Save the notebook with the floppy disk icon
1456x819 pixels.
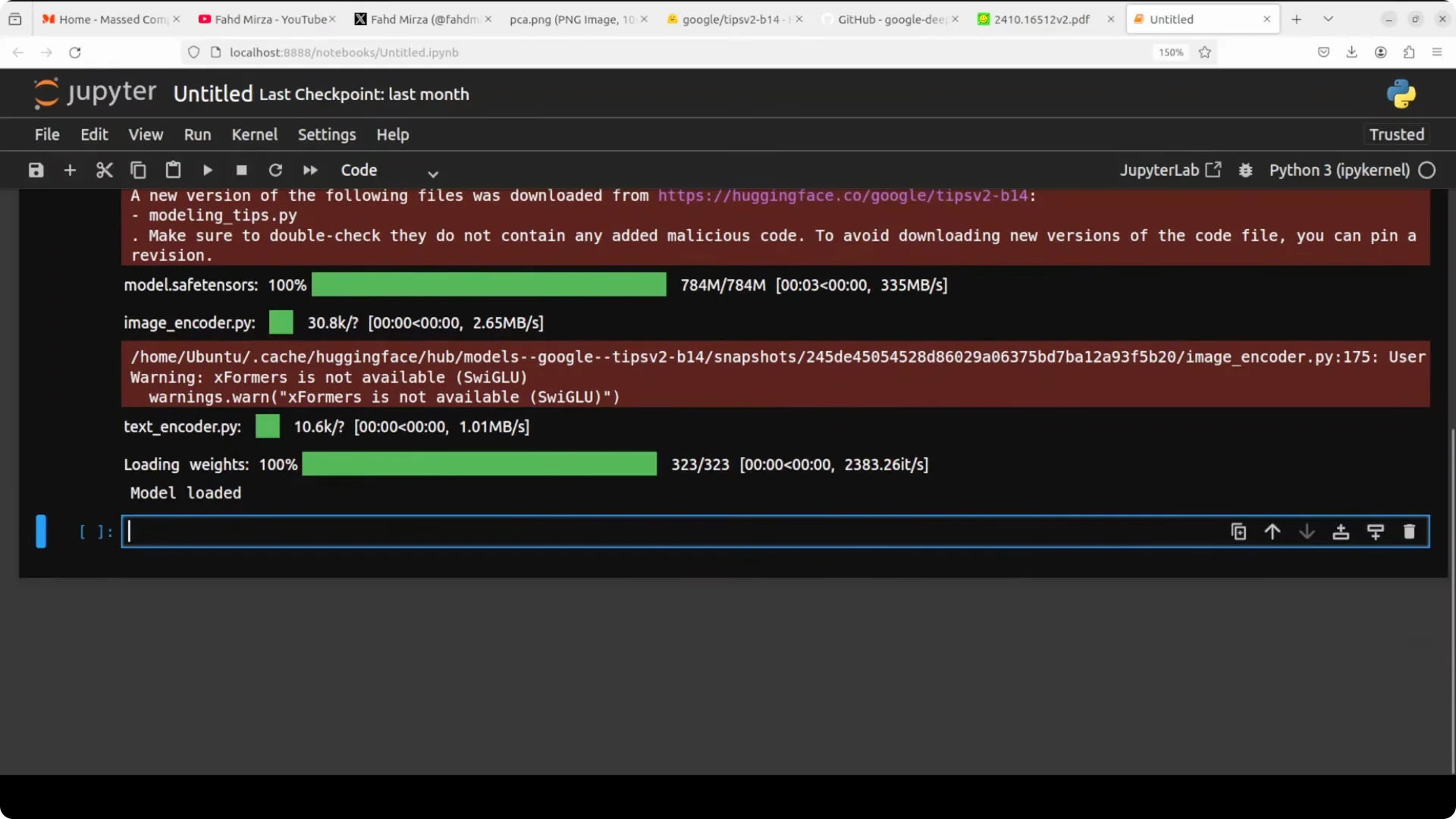point(36,170)
